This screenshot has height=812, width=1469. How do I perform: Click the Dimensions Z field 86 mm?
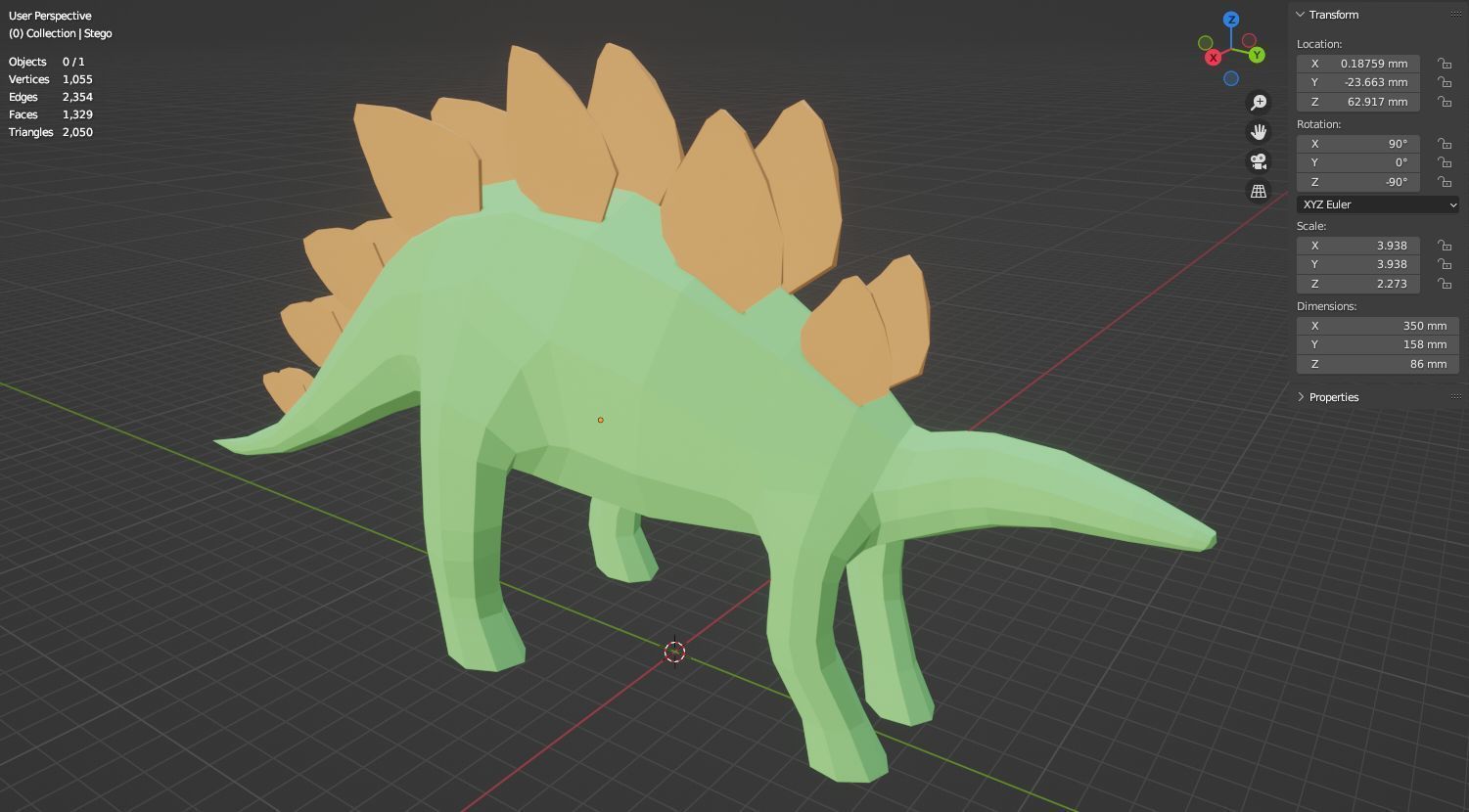coord(1378,364)
